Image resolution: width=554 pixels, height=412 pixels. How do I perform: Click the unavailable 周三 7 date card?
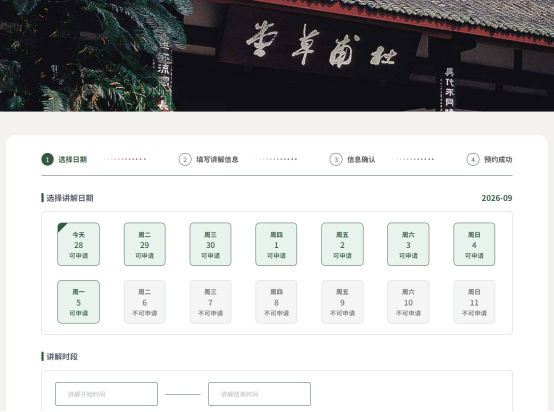pyautogui.click(x=210, y=302)
